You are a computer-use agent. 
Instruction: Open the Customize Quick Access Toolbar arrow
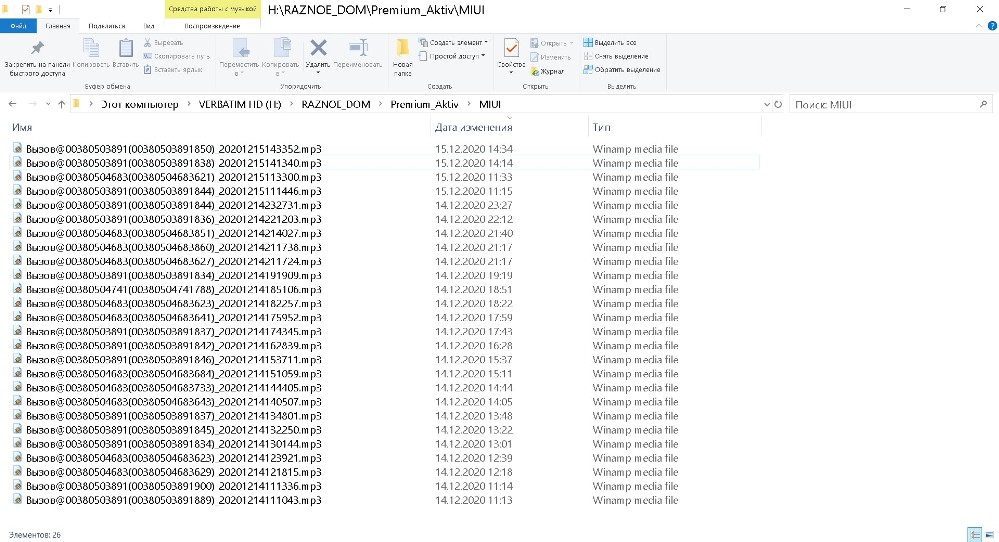pos(50,10)
